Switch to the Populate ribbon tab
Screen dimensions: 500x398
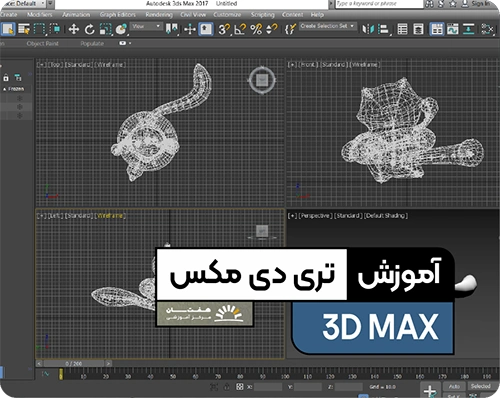[x=92, y=44]
